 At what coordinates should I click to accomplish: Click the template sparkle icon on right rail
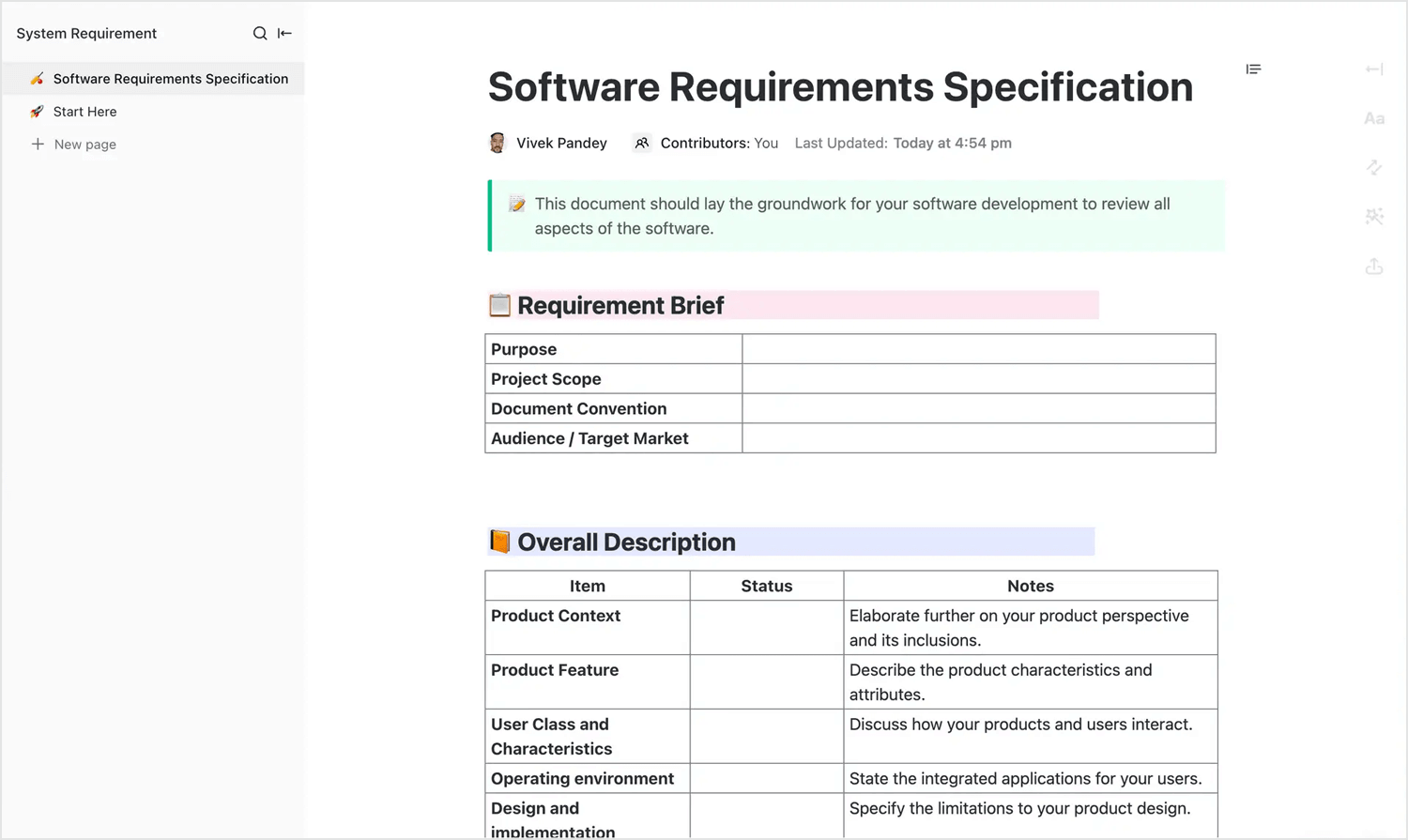[x=1374, y=217]
